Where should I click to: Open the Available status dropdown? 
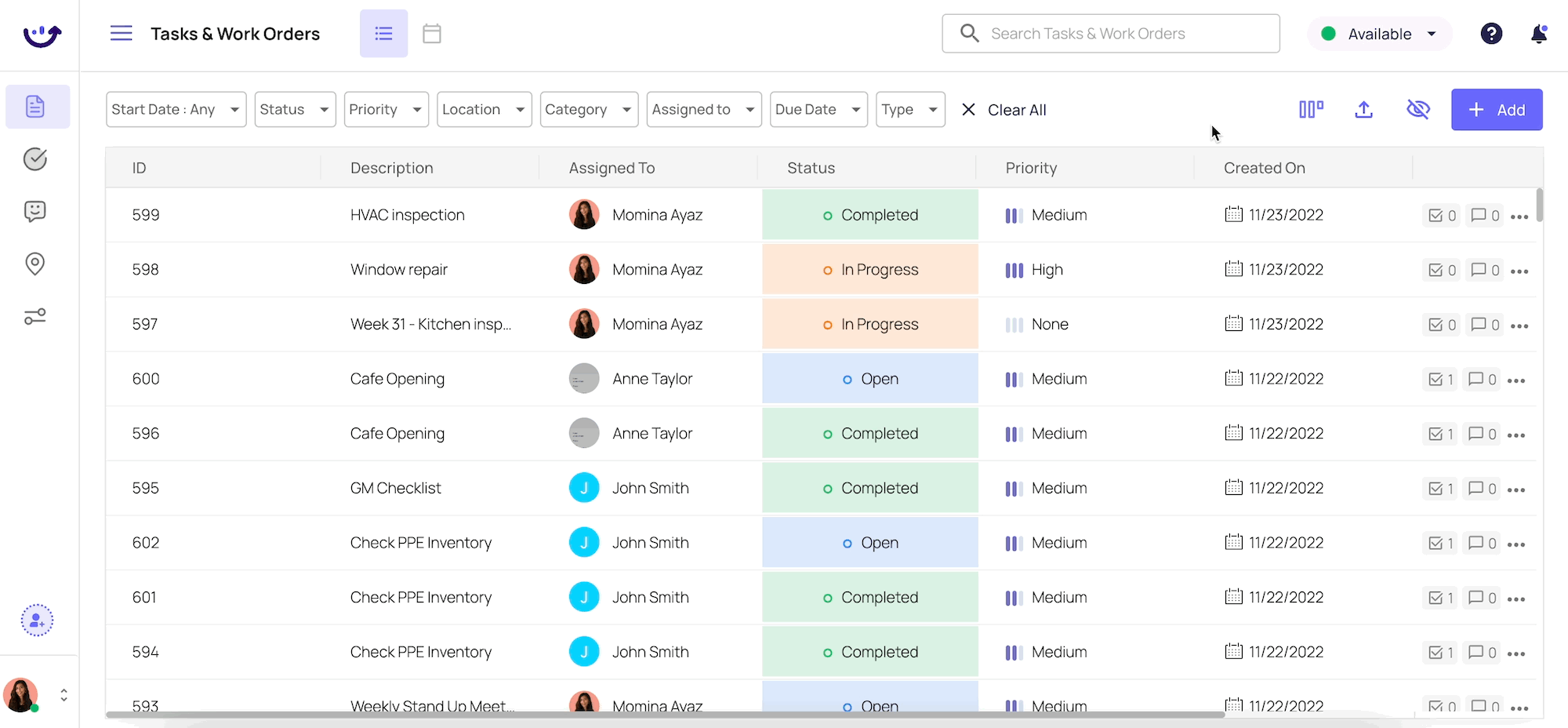1380,34
